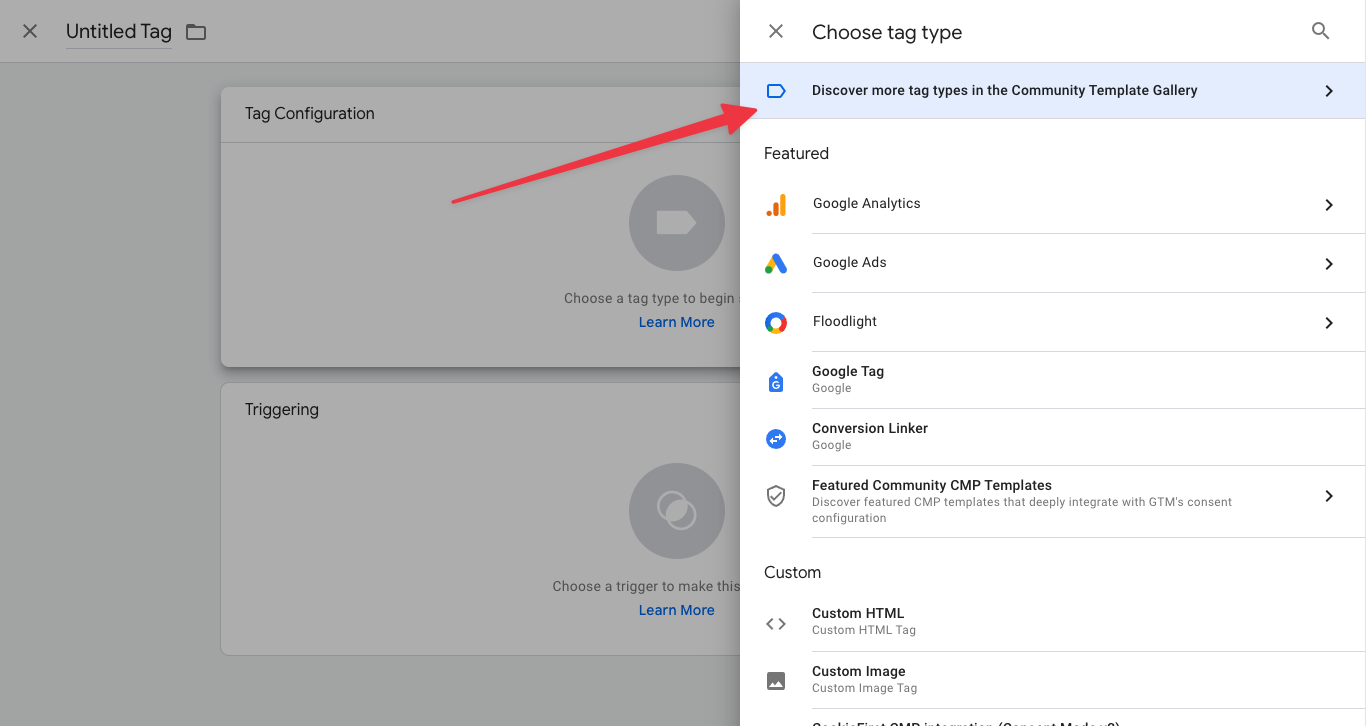Click the tag placeholder icon in Tag Configuration
1366x726 pixels.
point(677,223)
